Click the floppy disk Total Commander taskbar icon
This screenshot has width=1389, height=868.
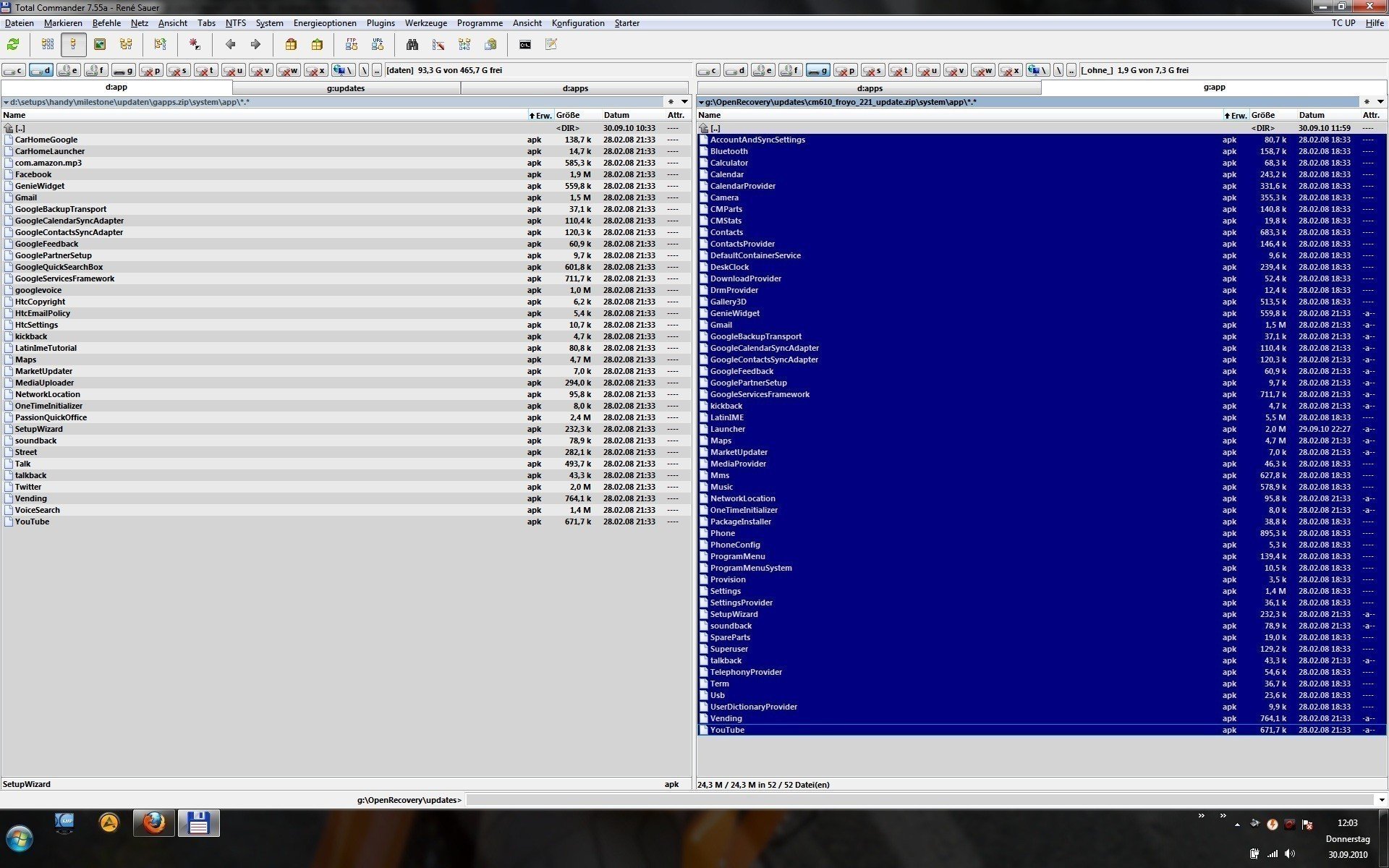[x=198, y=823]
